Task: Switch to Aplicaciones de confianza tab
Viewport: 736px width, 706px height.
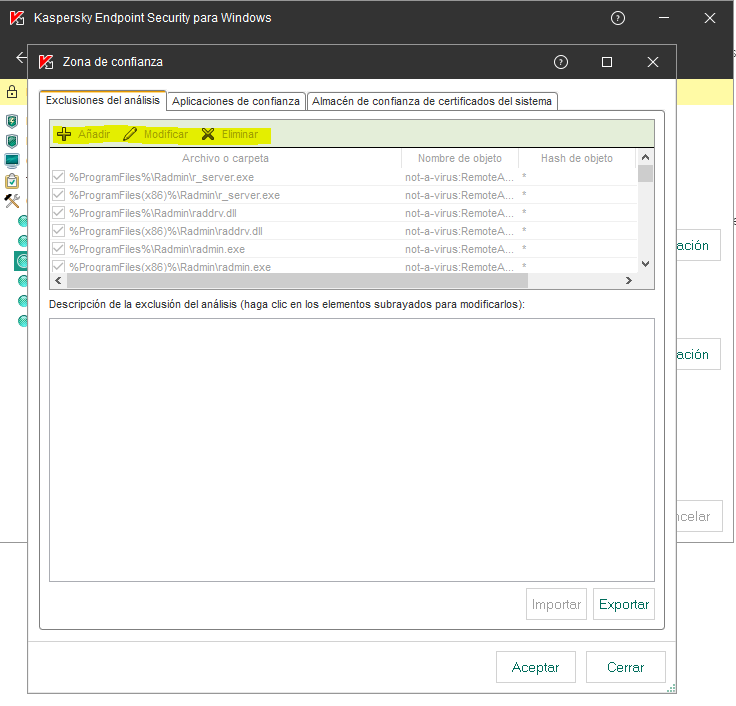Action: coord(236,101)
